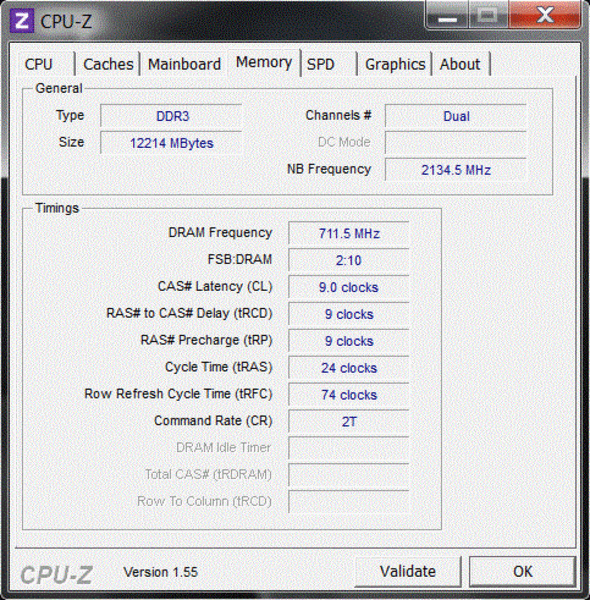Image resolution: width=590 pixels, height=600 pixels.
Task: Select the Mainboard tab
Action: pyautogui.click(x=184, y=64)
